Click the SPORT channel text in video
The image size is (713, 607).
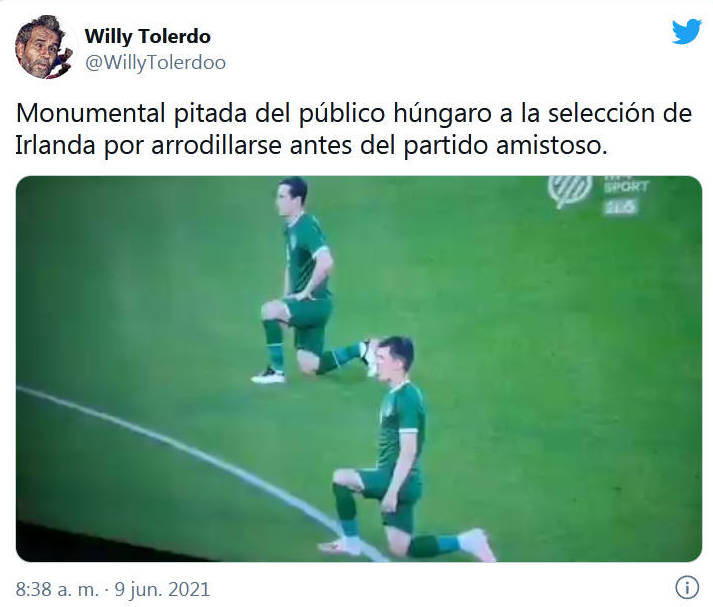[626, 187]
